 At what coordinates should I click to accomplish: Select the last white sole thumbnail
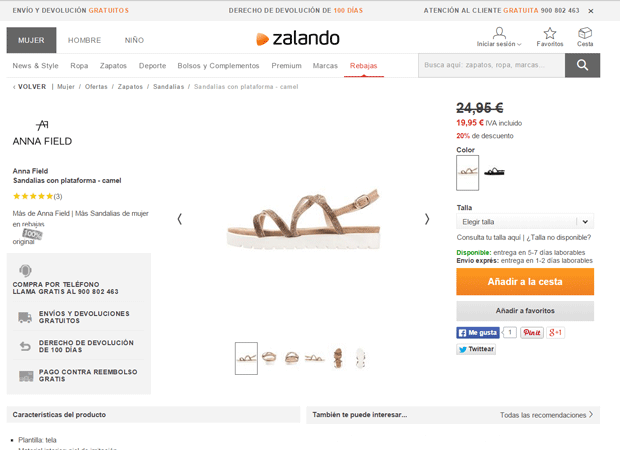click(360, 358)
